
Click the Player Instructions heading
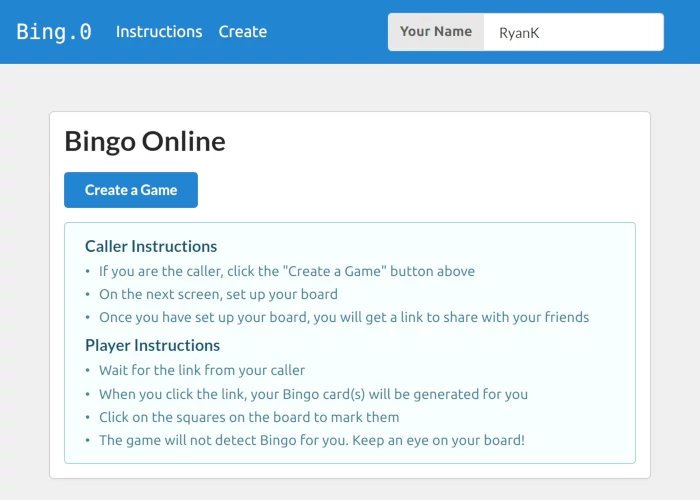[152, 345]
